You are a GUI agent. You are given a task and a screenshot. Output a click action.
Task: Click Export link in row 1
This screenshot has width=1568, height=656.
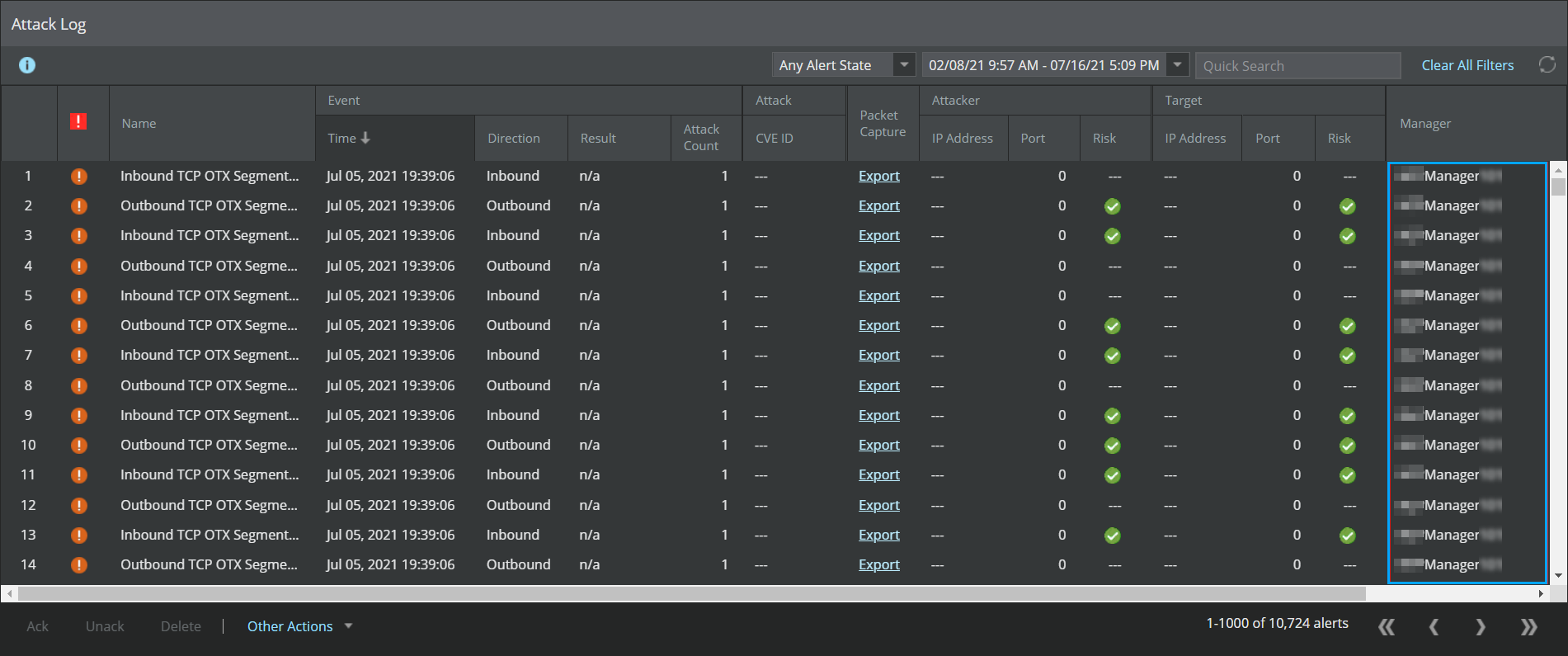(x=878, y=176)
